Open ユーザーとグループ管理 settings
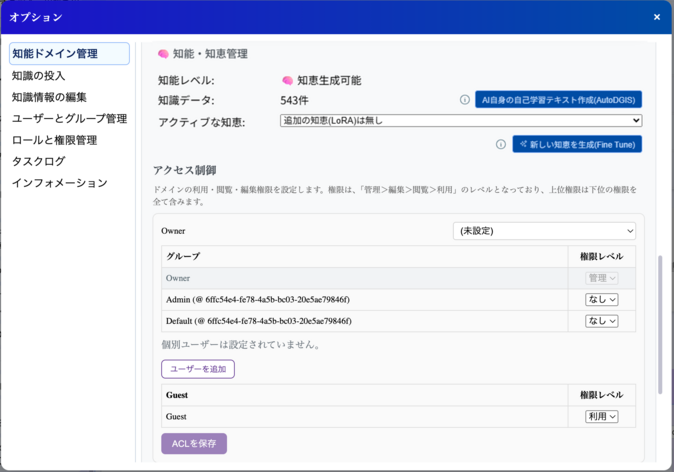This screenshot has width=674, height=472. pyautogui.click(x=69, y=119)
